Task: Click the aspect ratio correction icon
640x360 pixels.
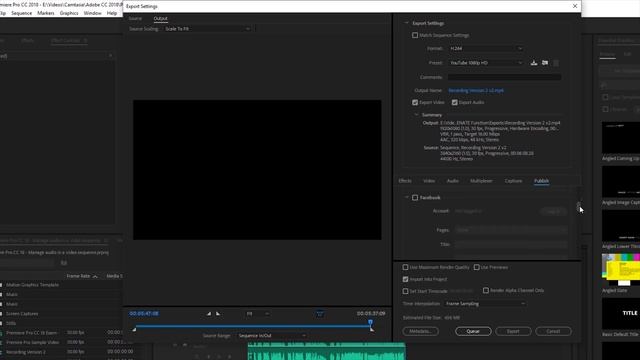Action: (x=320, y=313)
